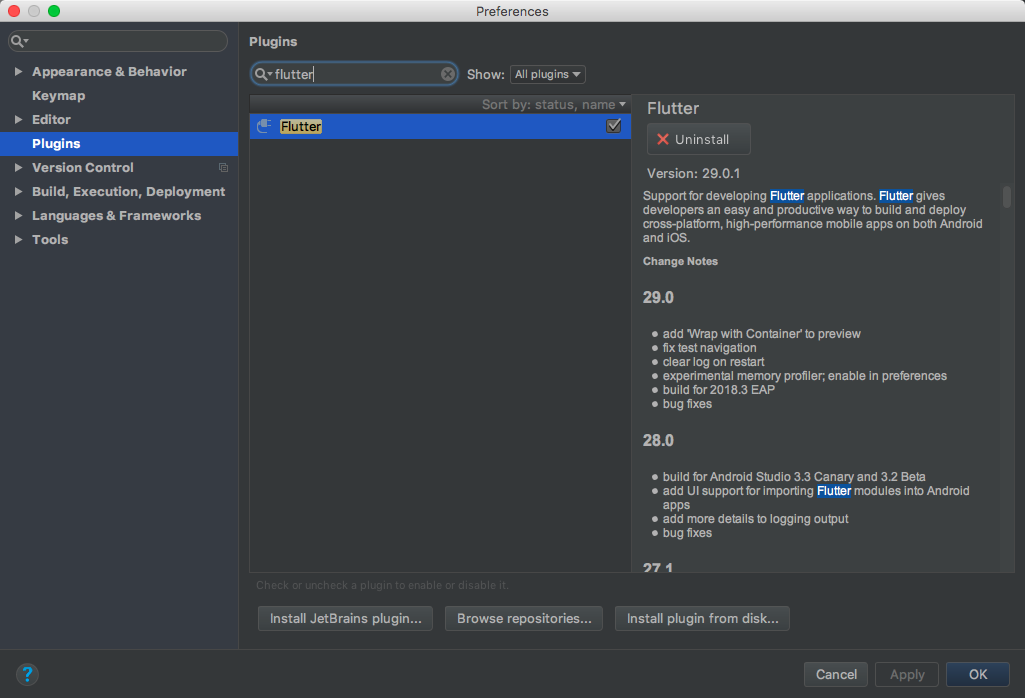Viewport: 1025px width, 698px height.
Task: Click the Flutter plugin icon in list
Action: tap(264, 126)
